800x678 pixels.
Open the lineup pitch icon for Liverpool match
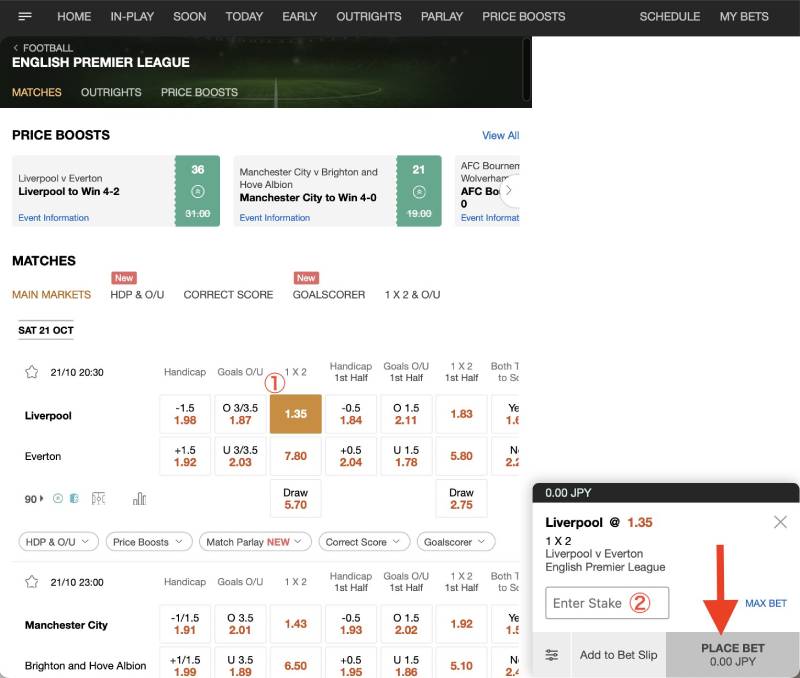(x=98, y=498)
